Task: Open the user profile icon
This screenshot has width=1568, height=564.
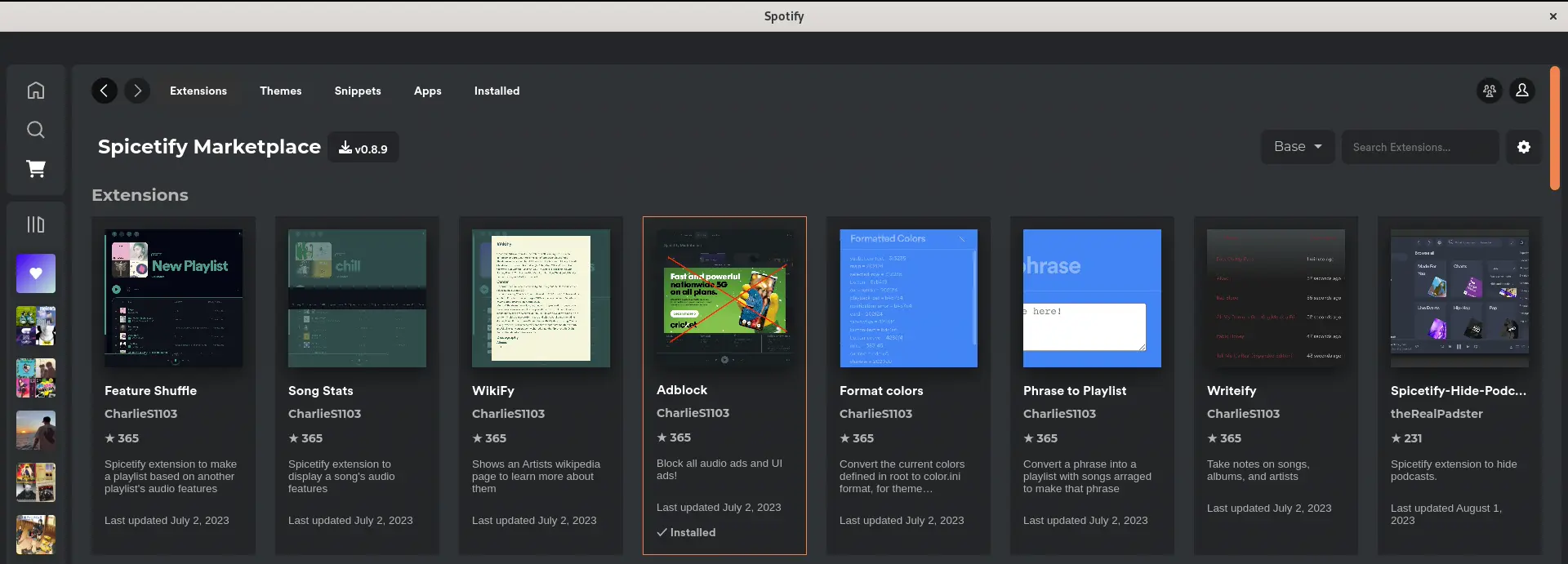Action: (1521, 91)
